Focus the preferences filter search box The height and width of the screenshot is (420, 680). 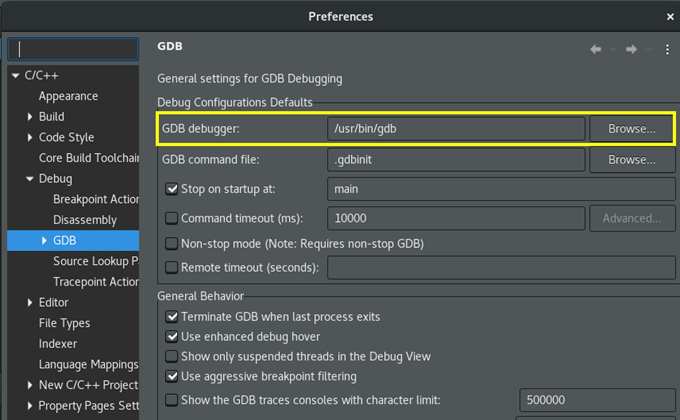pos(73,49)
